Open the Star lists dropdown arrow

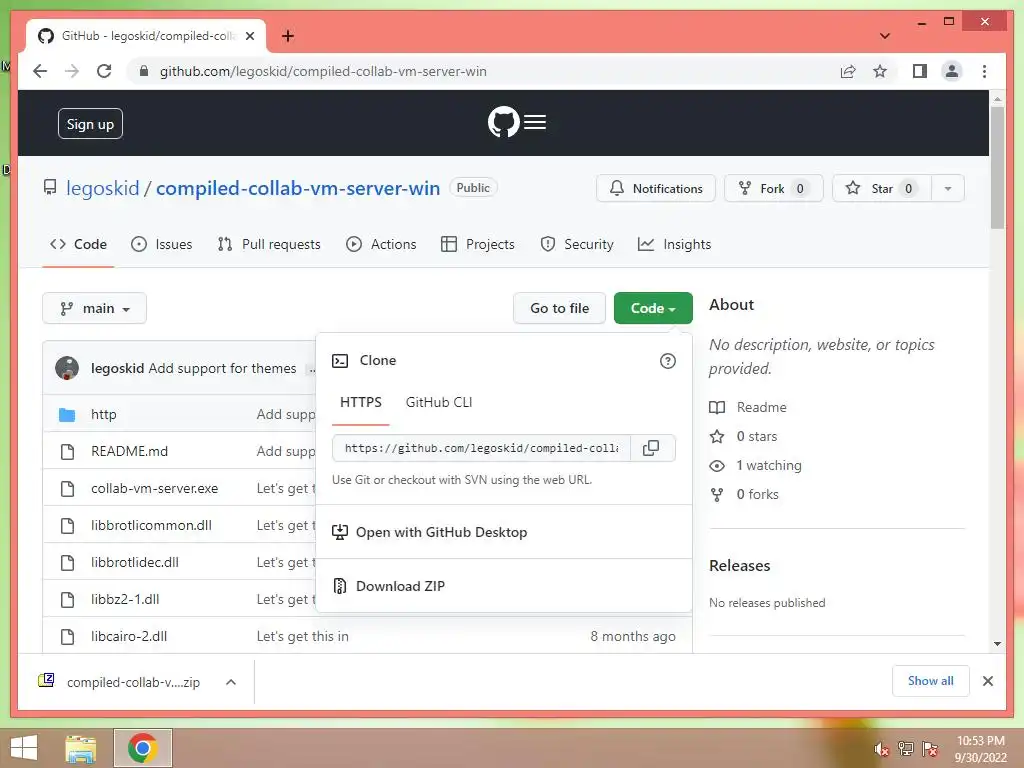point(948,189)
